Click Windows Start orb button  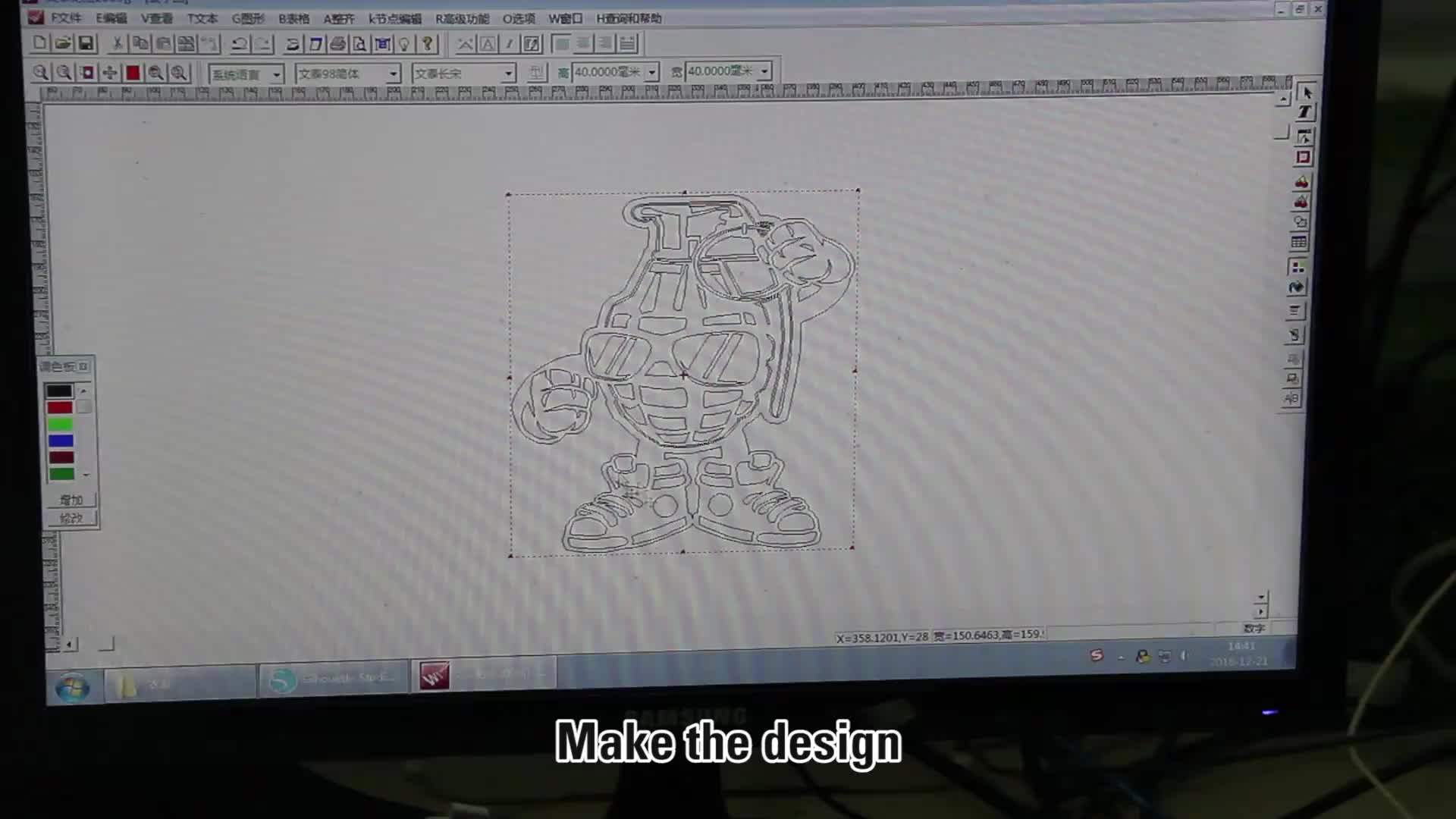coord(73,688)
